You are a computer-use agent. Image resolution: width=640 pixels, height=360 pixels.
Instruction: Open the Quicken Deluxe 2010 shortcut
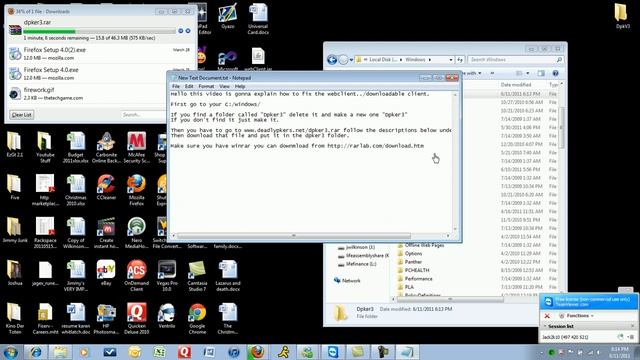(136, 318)
